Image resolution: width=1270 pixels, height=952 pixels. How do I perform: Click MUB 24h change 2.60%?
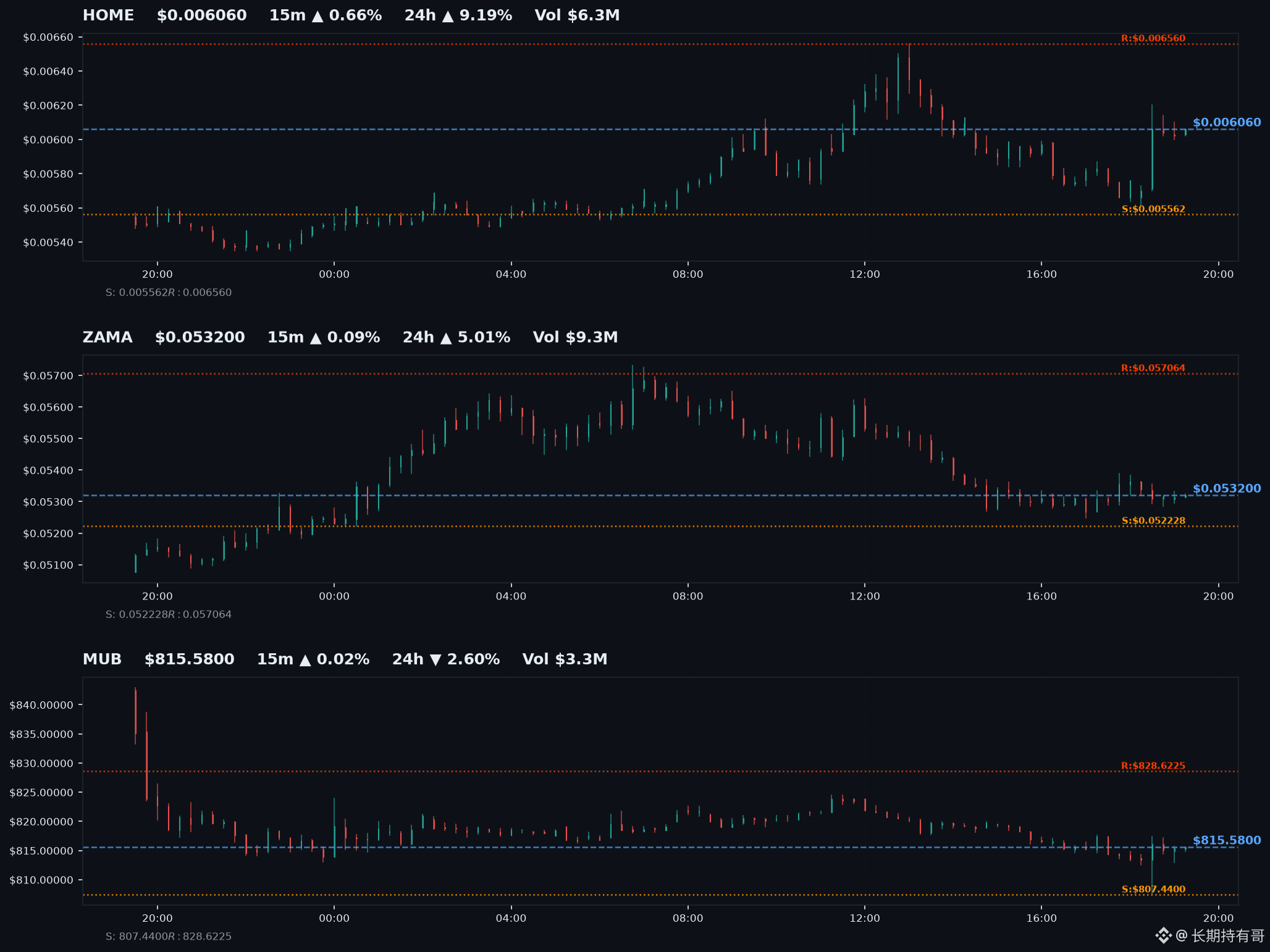(446, 659)
